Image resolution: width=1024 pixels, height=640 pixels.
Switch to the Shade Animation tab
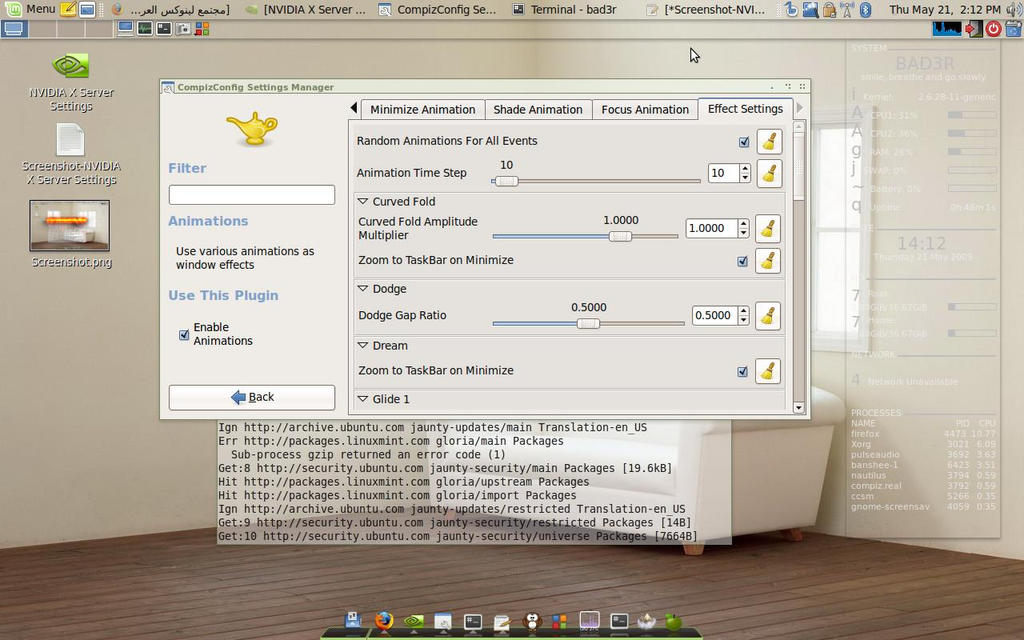(x=537, y=110)
